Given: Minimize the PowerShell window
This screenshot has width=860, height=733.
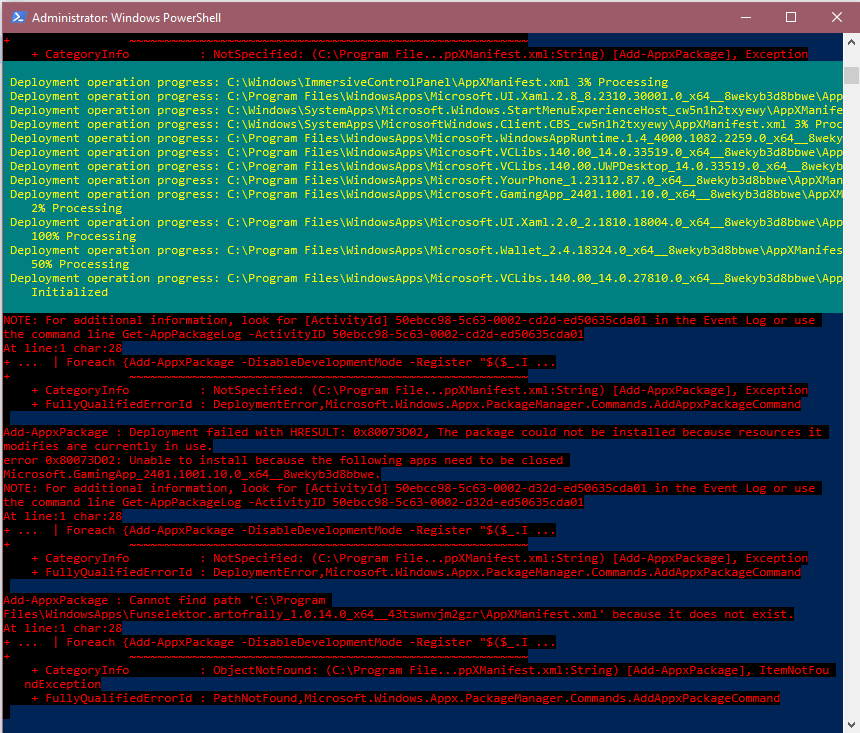Looking at the screenshot, I should coord(744,17).
